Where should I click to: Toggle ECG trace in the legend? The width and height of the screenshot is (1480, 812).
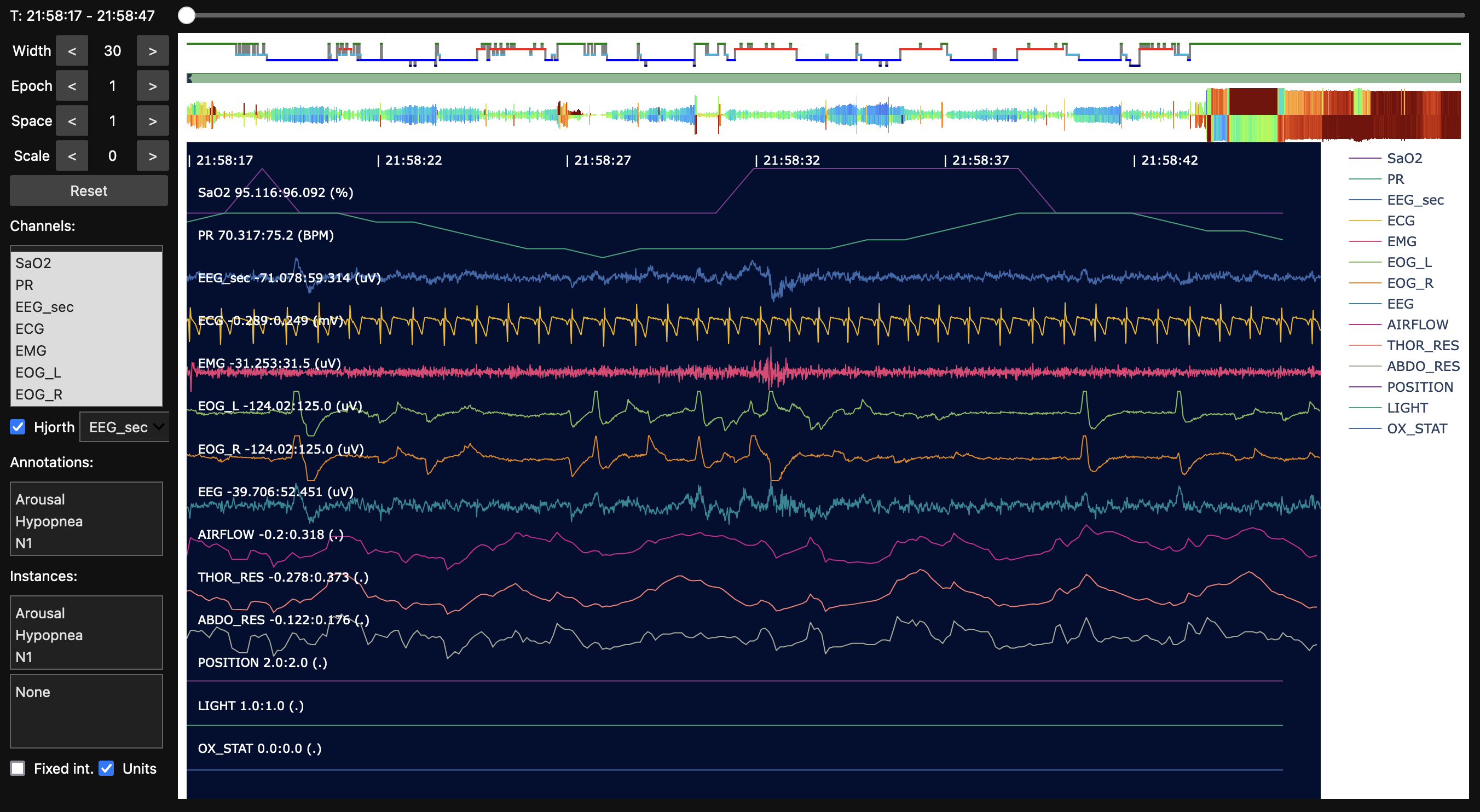pyautogui.click(x=1400, y=221)
